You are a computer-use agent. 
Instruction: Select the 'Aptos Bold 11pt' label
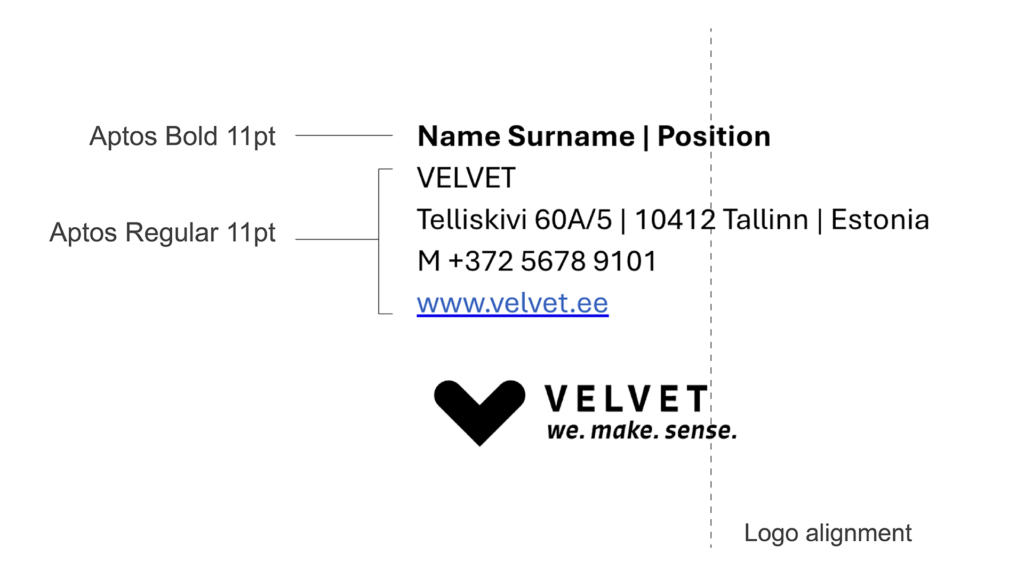[x=182, y=136]
